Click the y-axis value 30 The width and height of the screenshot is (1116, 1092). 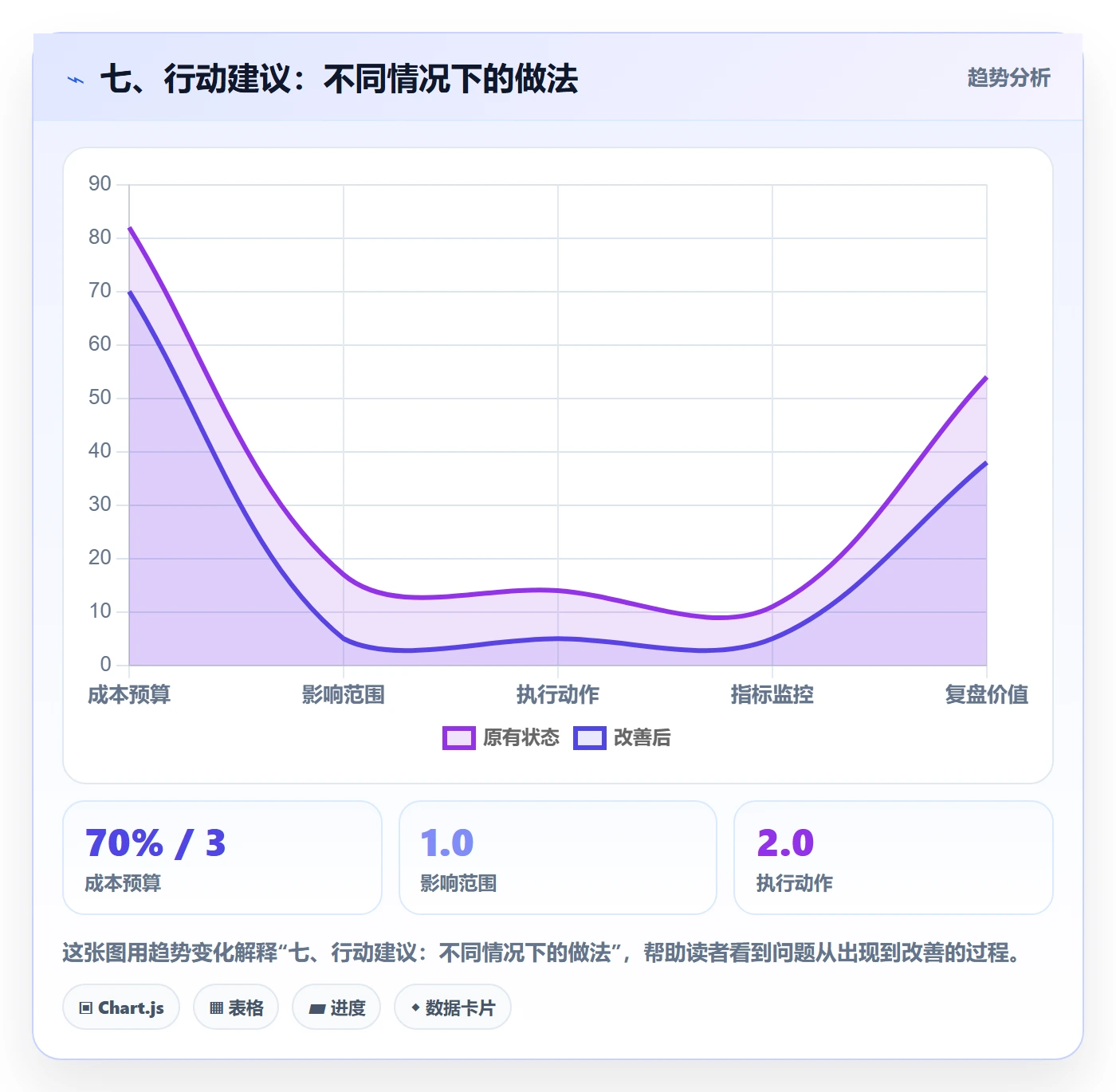click(x=100, y=505)
